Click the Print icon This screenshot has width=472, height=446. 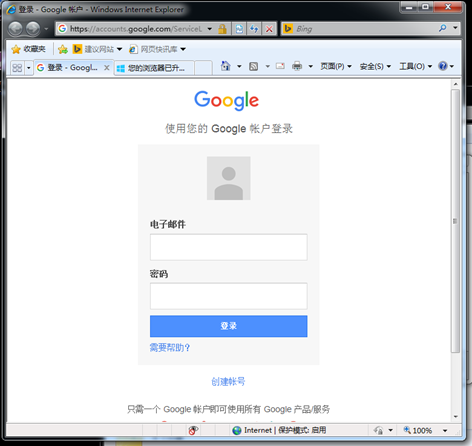pyautogui.click(x=297, y=66)
